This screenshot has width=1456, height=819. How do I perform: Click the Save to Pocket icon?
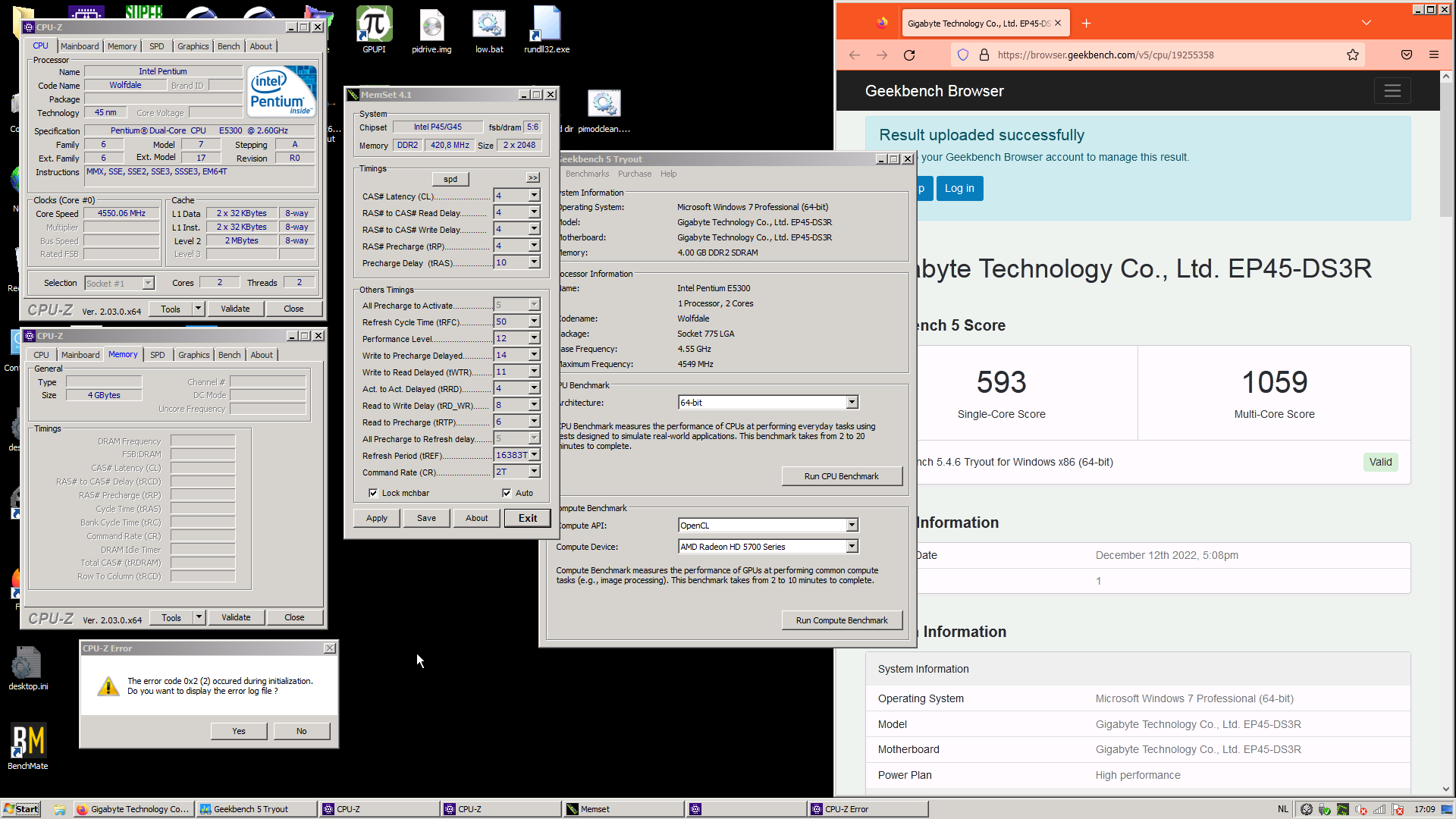(1407, 55)
